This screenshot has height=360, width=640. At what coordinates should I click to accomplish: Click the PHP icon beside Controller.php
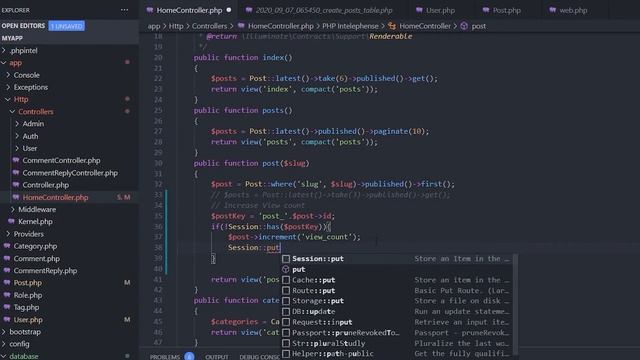[x=16, y=184]
